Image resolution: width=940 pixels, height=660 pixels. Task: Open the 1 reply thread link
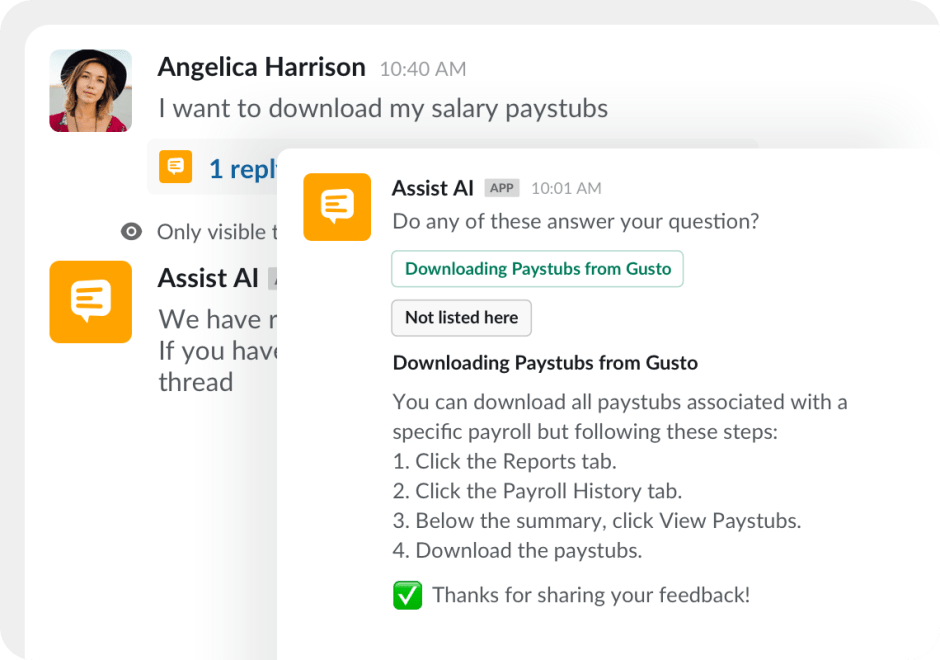[242, 169]
